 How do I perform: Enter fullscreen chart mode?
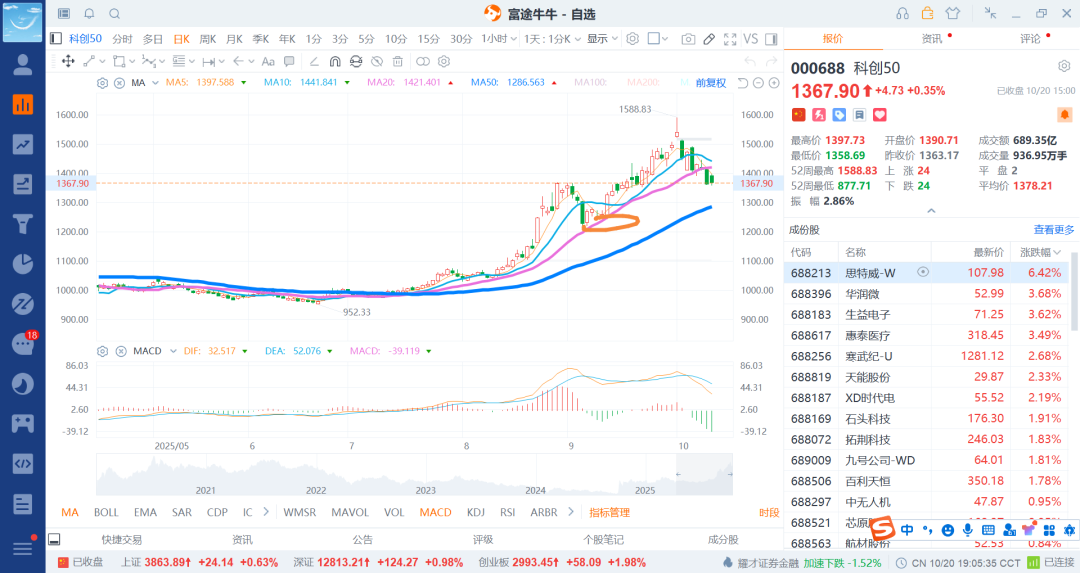click(x=730, y=39)
